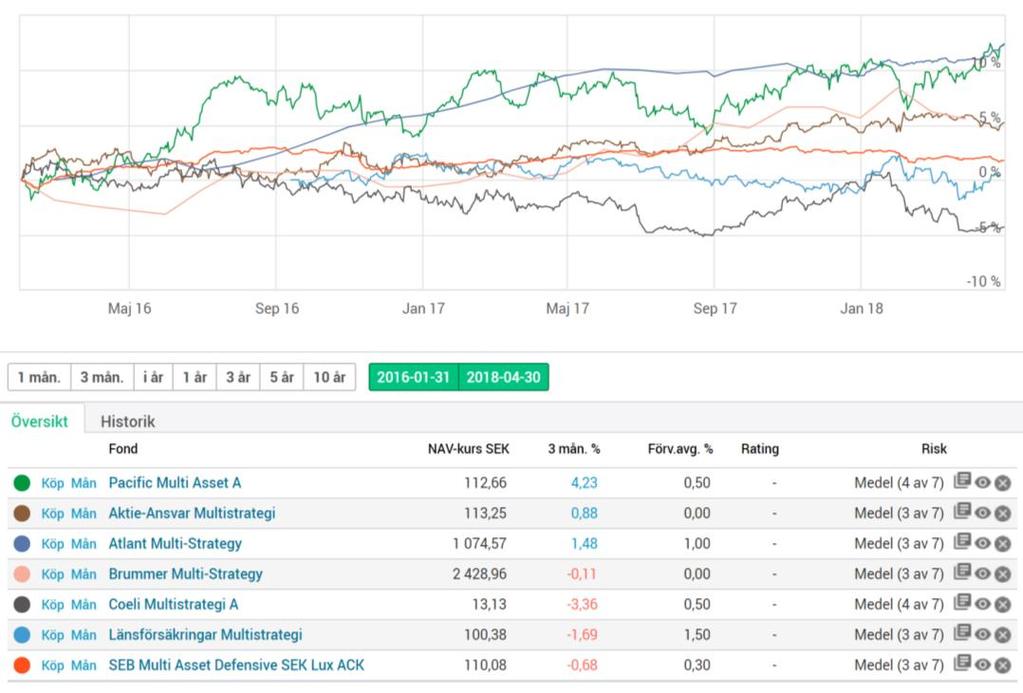The height and width of the screenshot is (693, 1023).
Task: Switch to the Översikt tab
Action: tap(39, 421)
